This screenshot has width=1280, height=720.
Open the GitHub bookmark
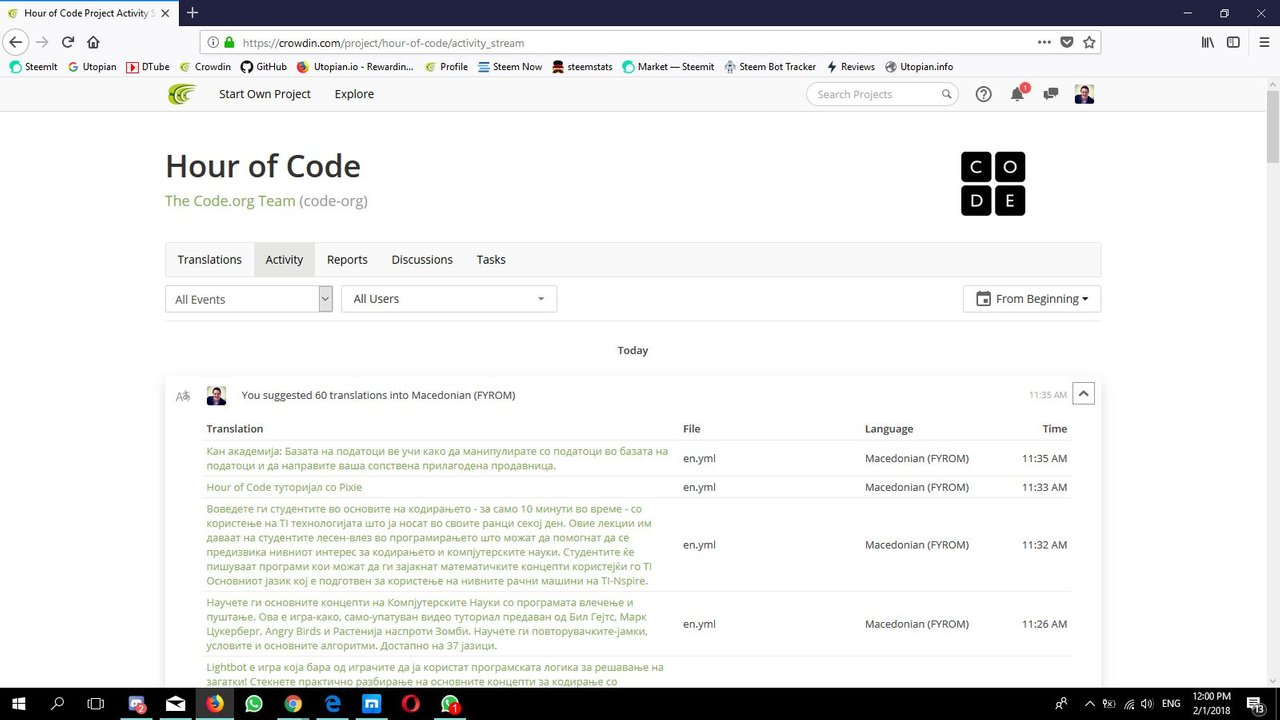click(264, 67)
